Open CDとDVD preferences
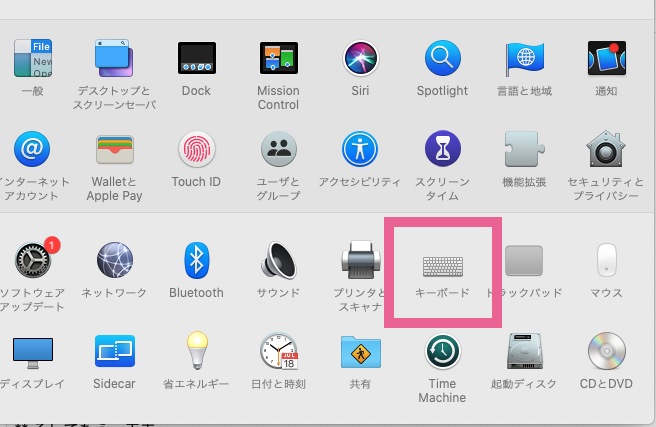656x427 pixels. point(607,351)
